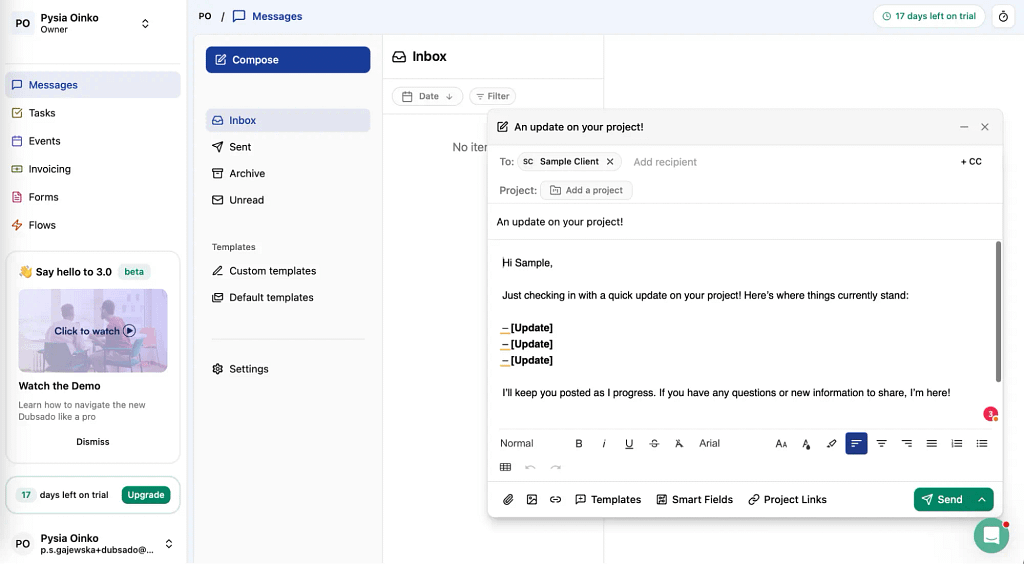Add CC recipients
Screen dimensions: 1024x564
[970, 161]
